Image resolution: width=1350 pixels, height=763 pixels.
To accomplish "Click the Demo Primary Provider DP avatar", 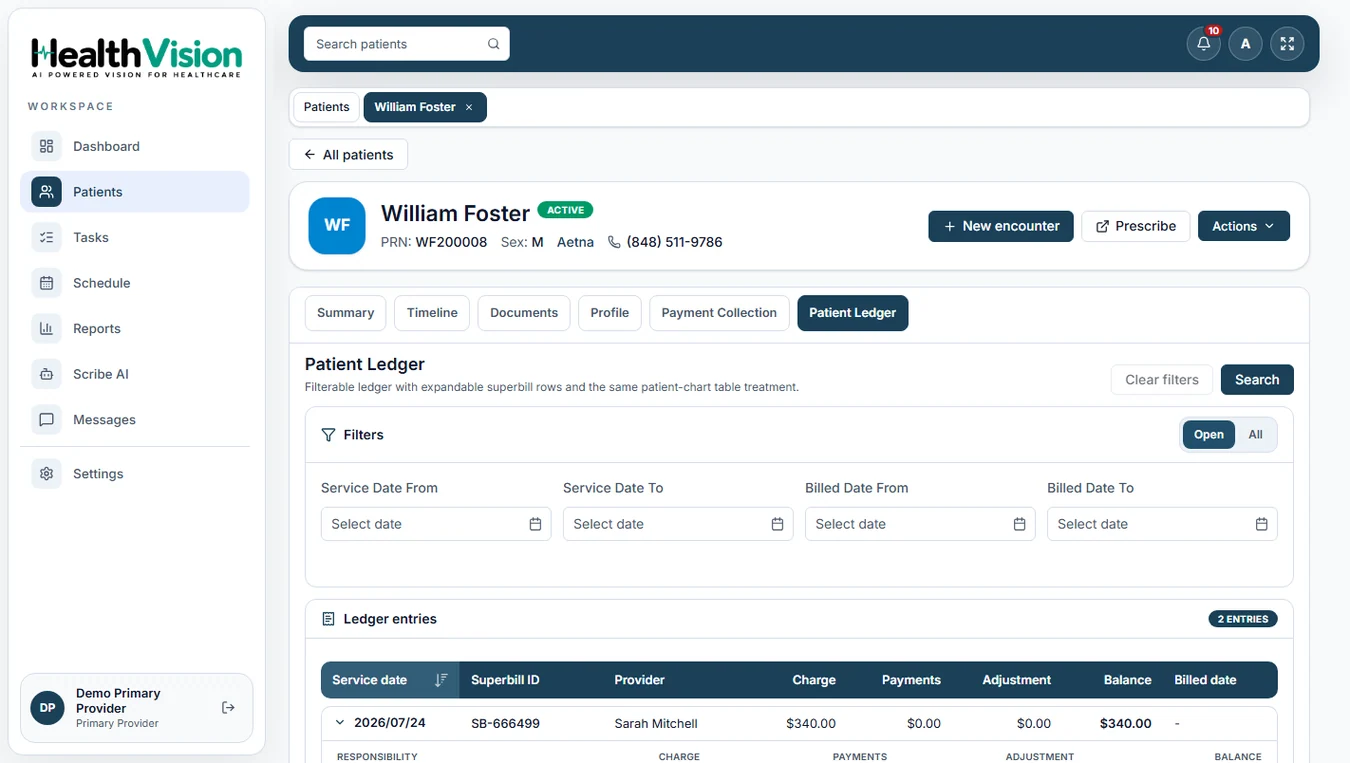I will 47,708.
